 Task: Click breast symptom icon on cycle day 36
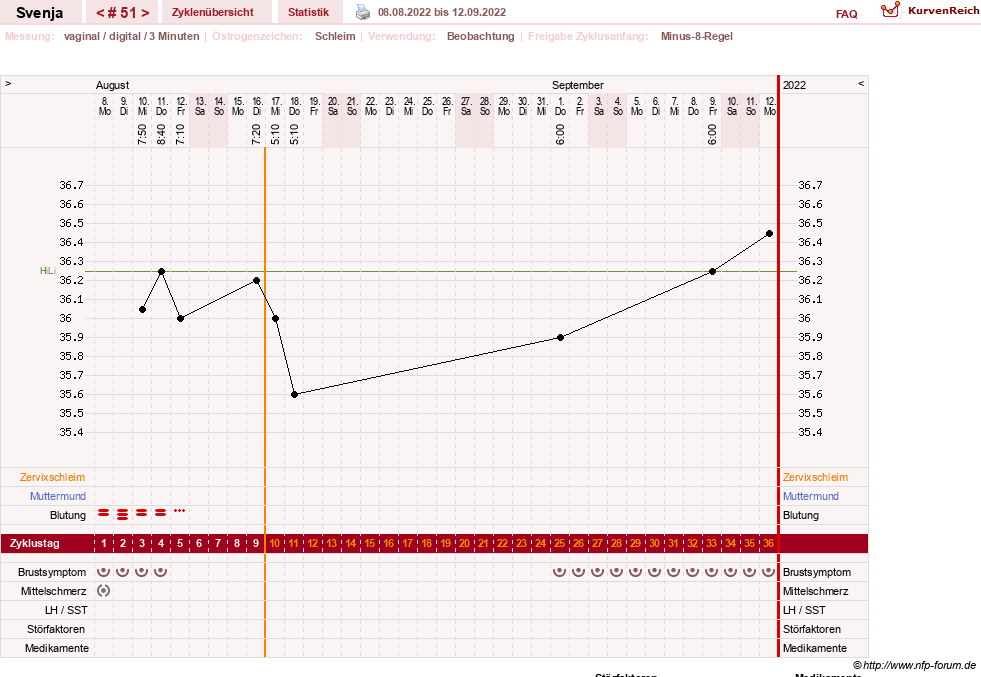click(768, 571)
